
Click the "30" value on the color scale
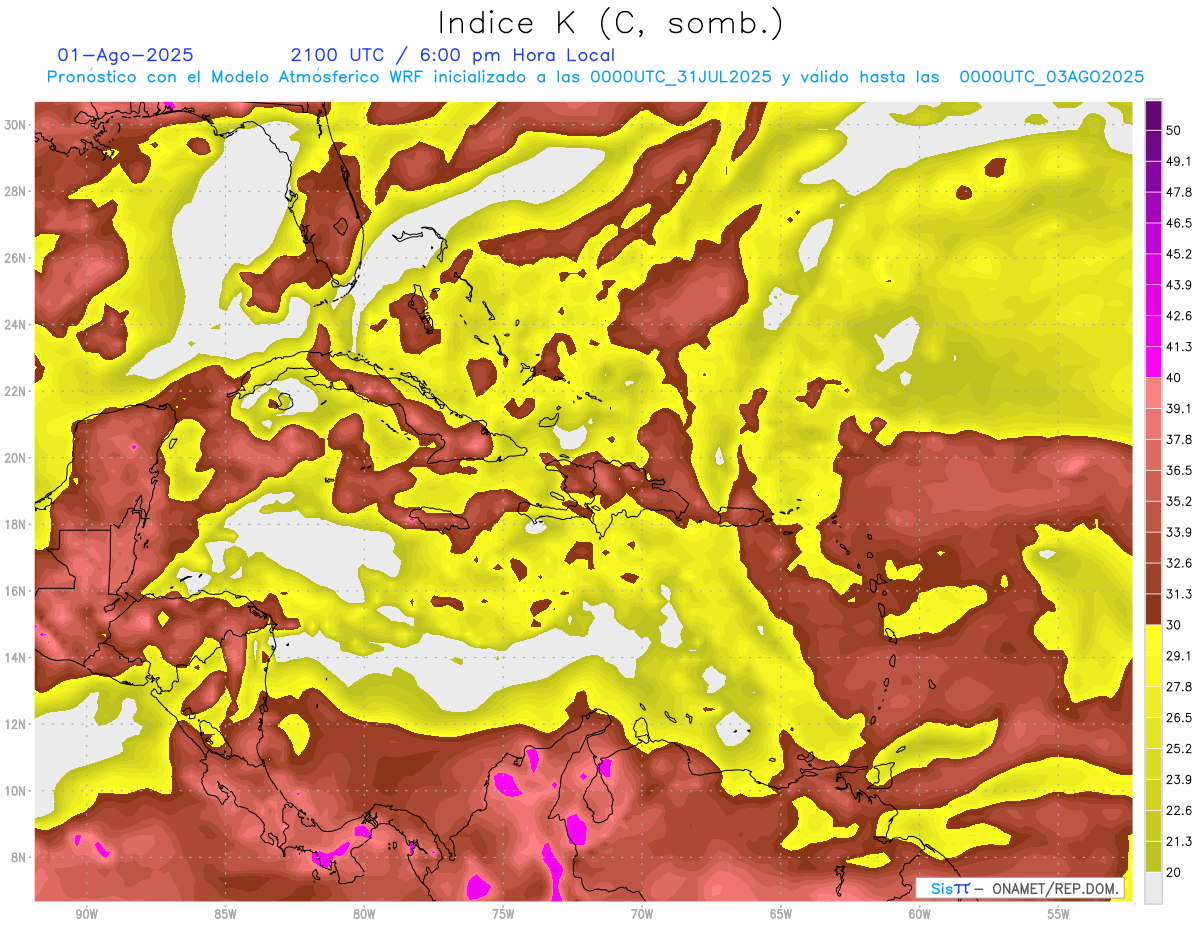(1174, 625)
